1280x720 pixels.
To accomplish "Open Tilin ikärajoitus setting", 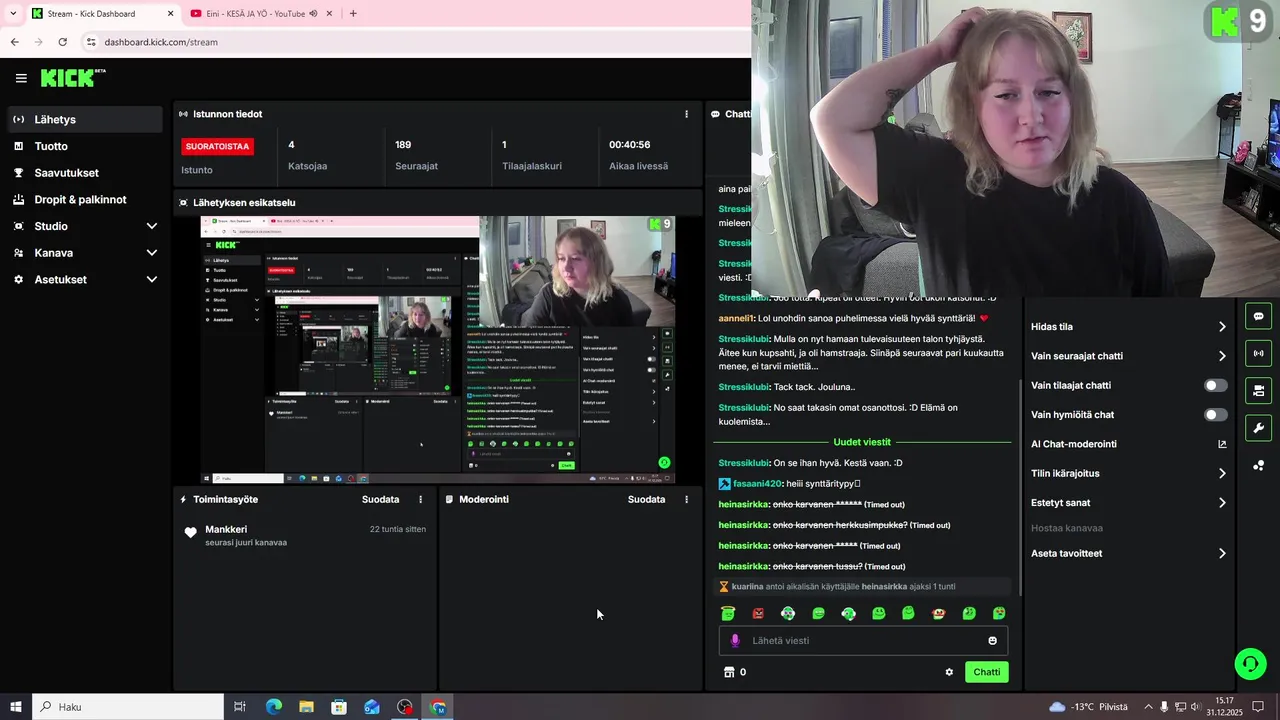I will coord(1129,473).
